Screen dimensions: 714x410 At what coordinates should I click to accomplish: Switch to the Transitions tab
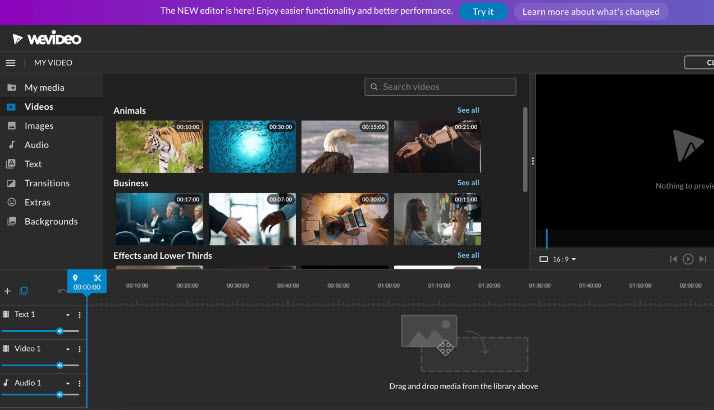tap(47, 183)
